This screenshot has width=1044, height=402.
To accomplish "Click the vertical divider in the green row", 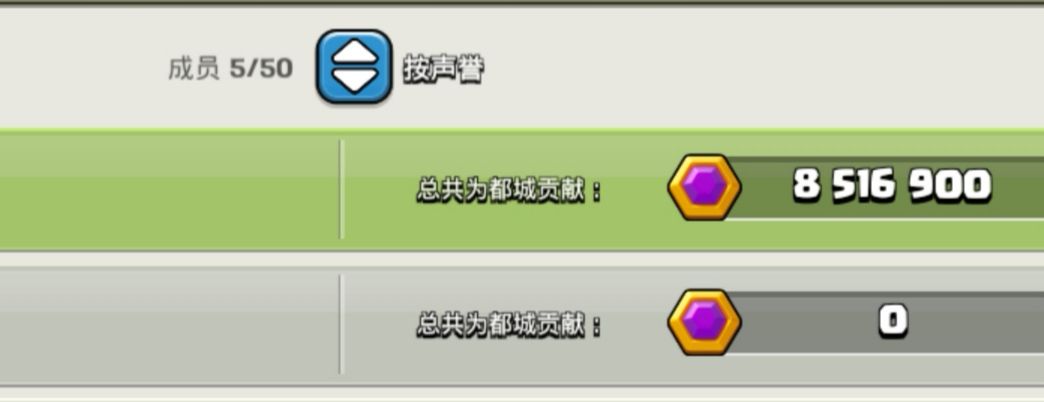I will (x=341, y=189).
